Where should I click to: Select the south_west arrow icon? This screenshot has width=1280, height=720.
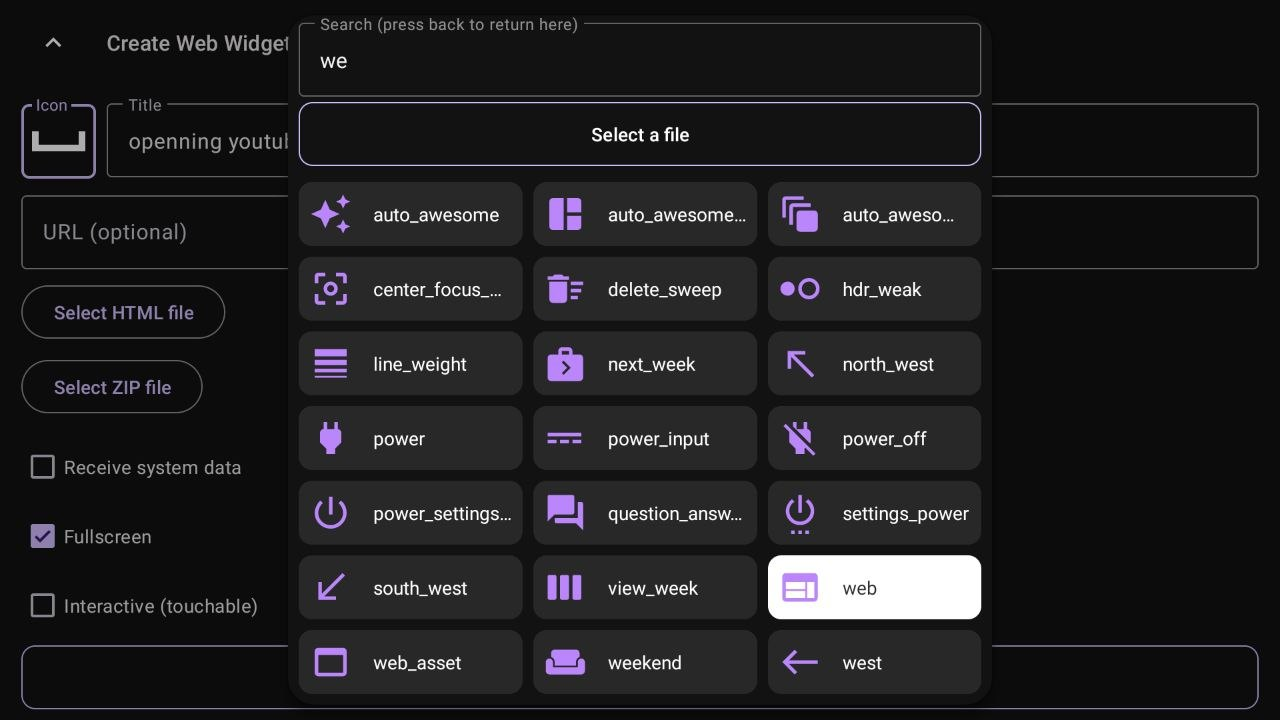tap(410, 588)
